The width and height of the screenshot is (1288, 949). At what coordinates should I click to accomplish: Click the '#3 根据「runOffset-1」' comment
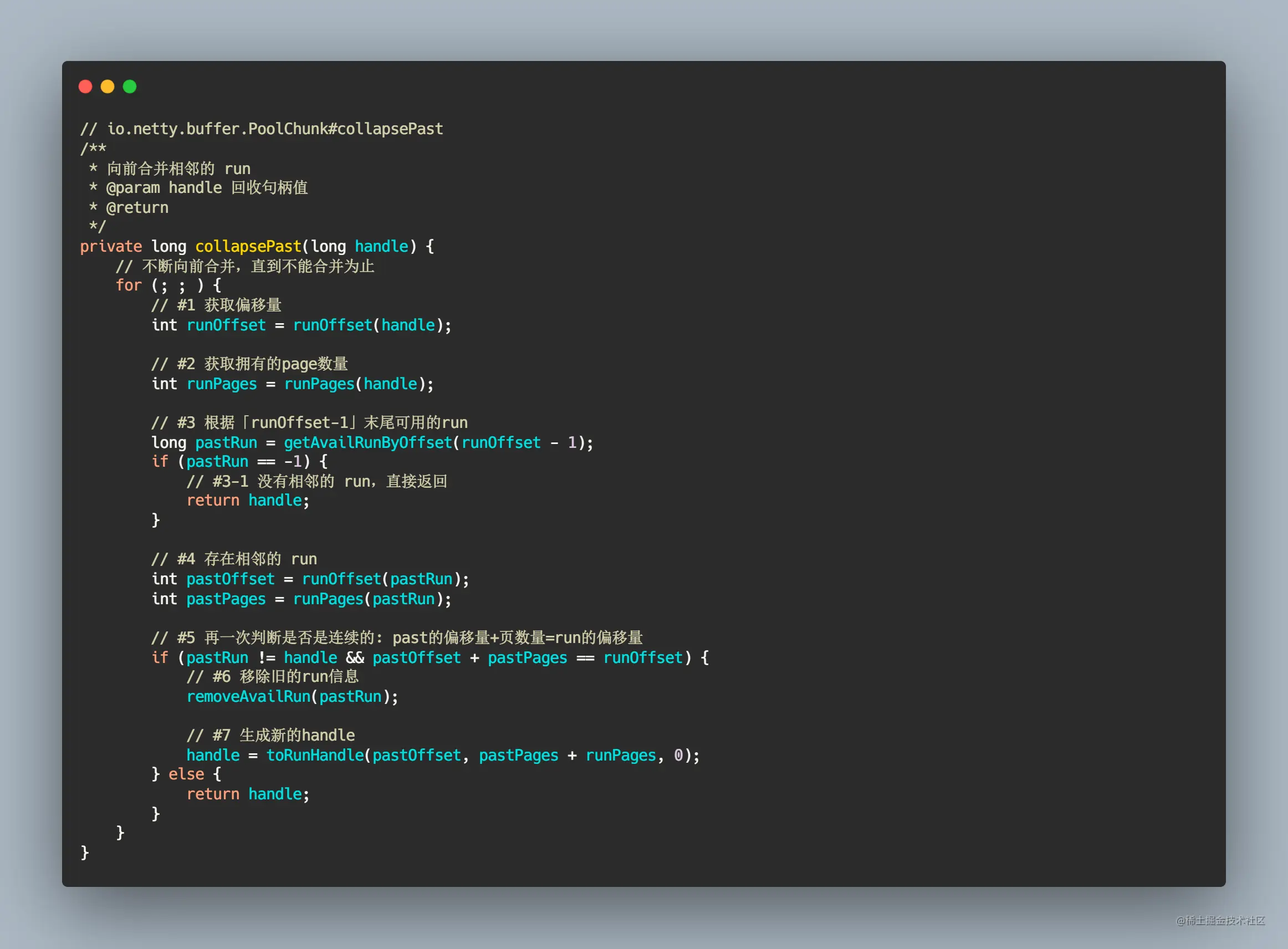pyautogui.click(x=309, y=423)
